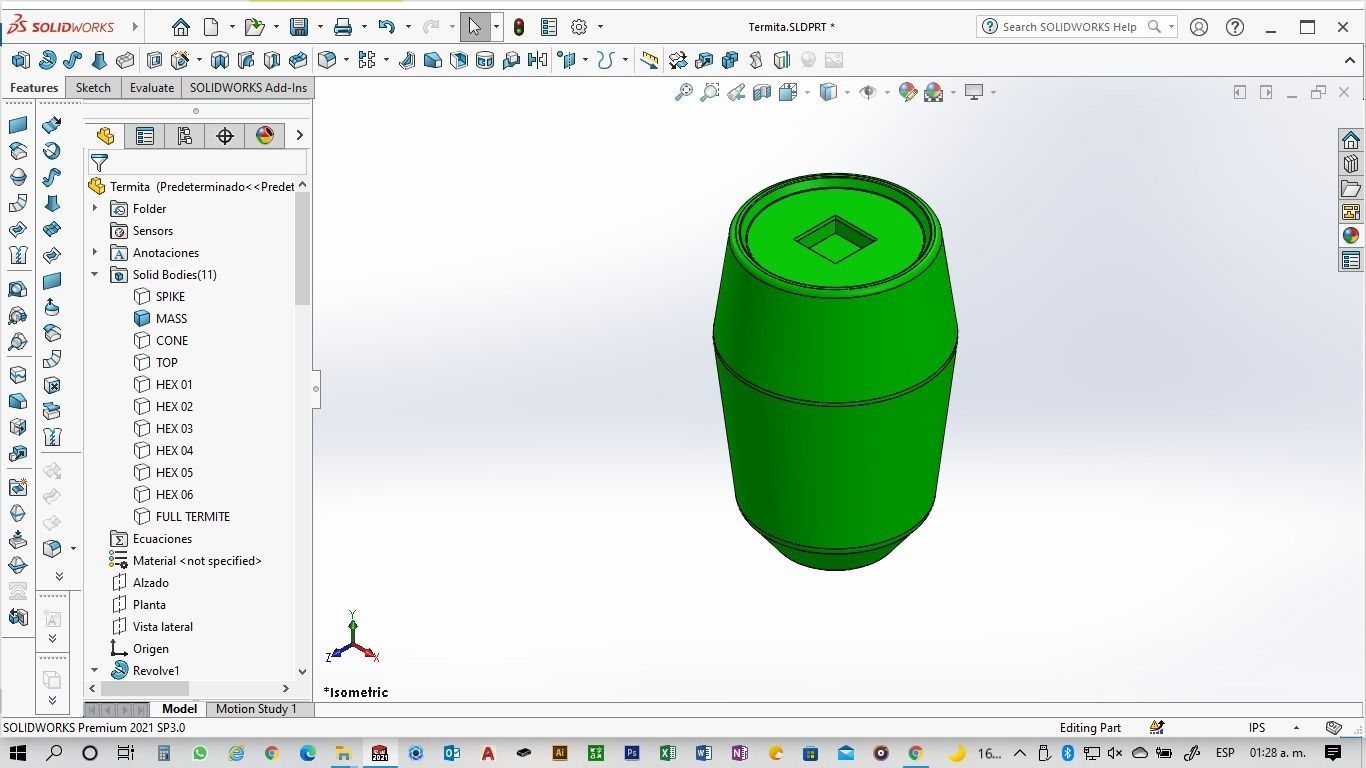The height and width of the screenshot is (768, 1366).
Task: Click the Lofted Boss/Base icon
Action: coord(98,60)
